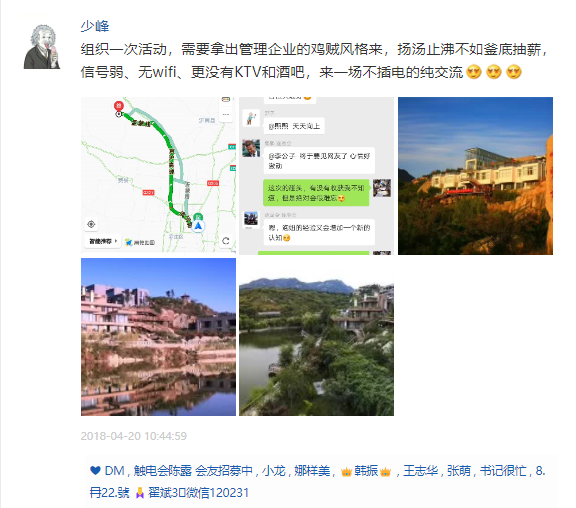Open liker DM's profile
Screen dimensions: 576x508
(114, 471)
